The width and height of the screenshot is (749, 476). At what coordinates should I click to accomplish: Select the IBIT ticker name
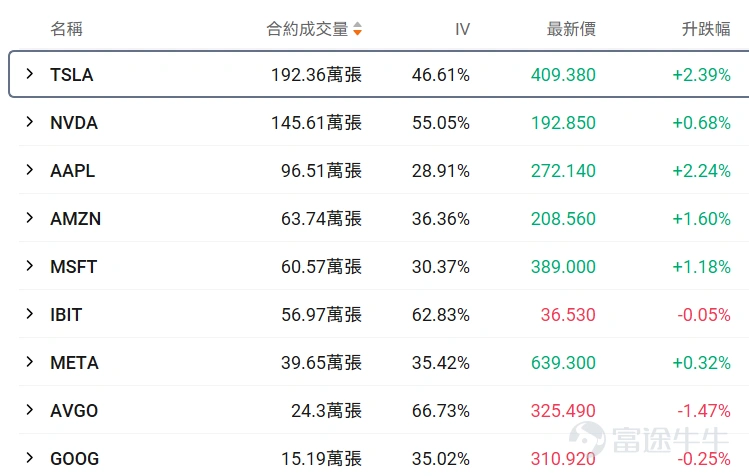pos(66,315)
